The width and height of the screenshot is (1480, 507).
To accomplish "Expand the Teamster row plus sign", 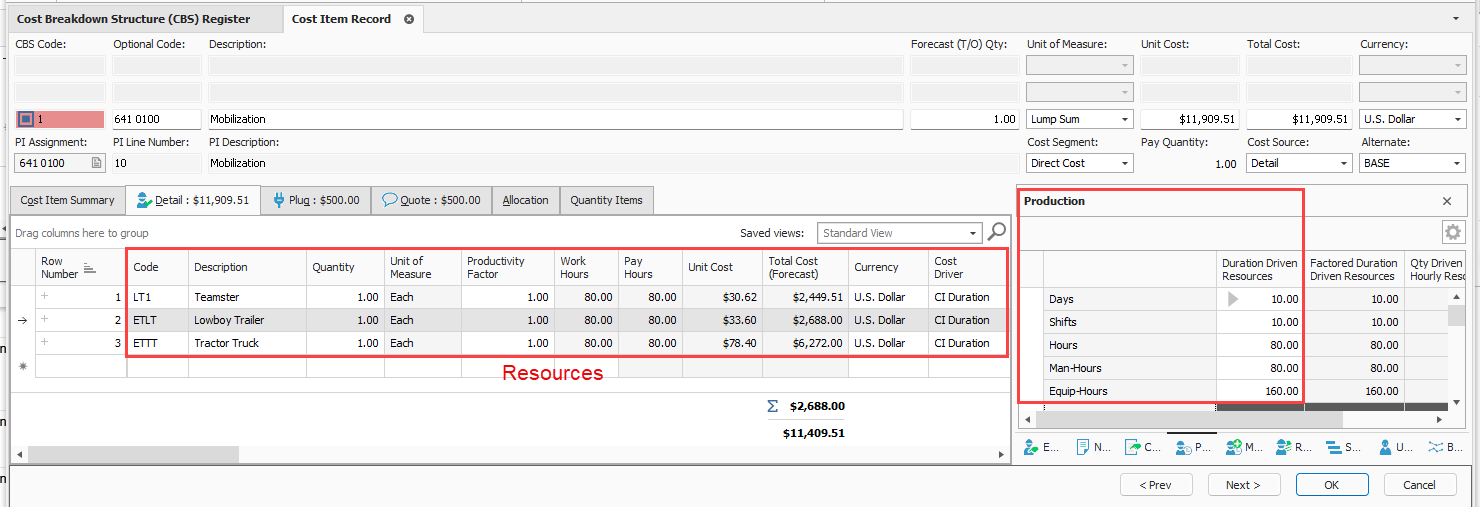I will (x=44, y=297).
